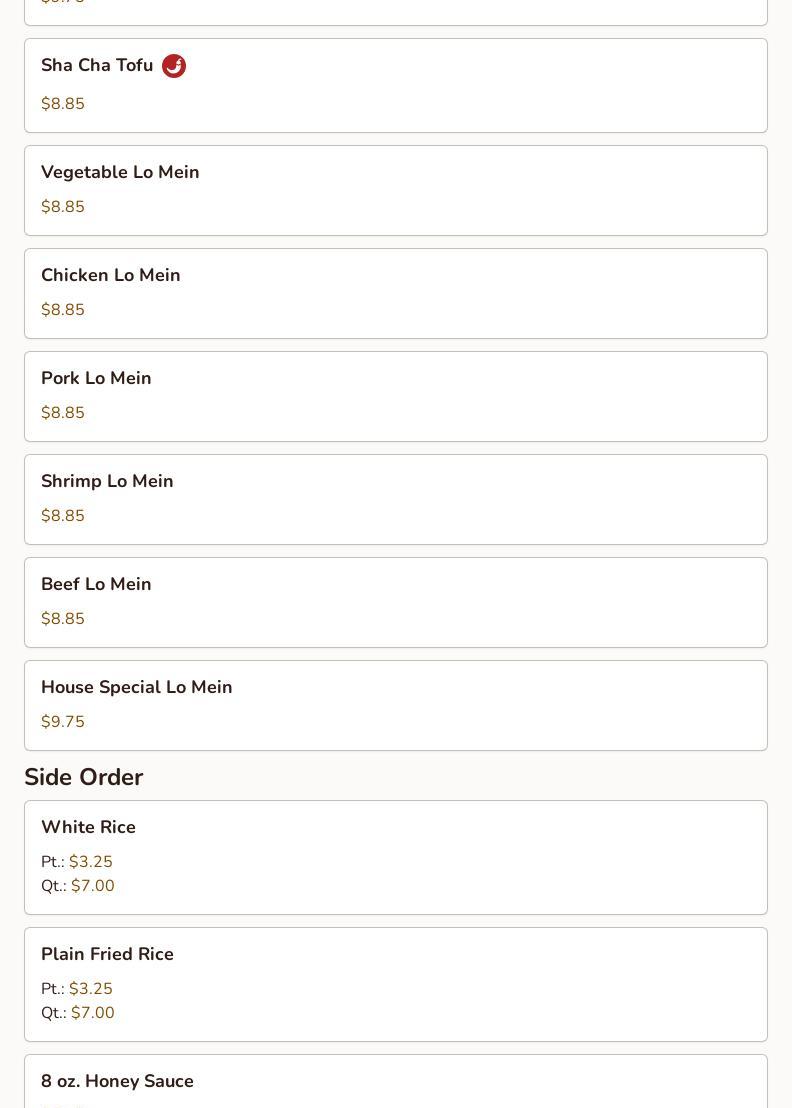Click the $9.75 House Special price

point(63,721)
